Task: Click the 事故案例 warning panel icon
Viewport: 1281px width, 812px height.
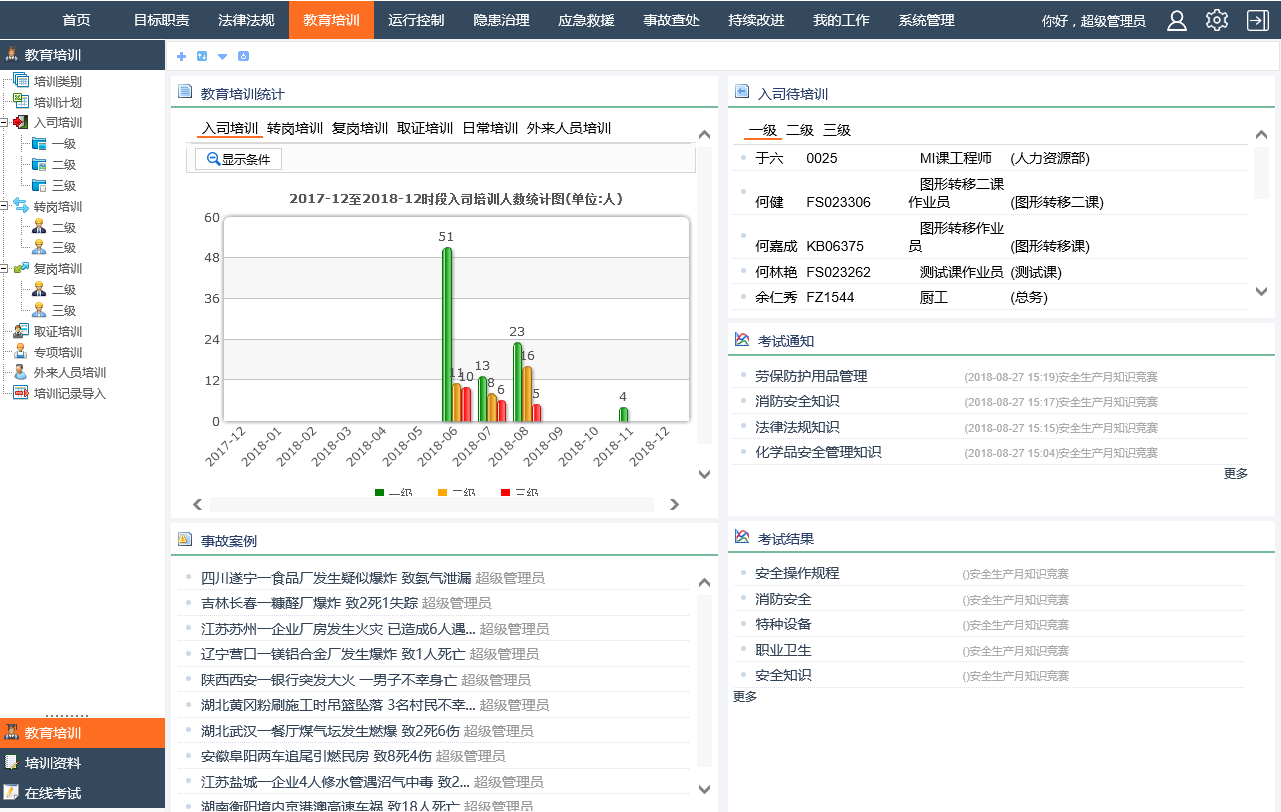Action: point(184,539)
